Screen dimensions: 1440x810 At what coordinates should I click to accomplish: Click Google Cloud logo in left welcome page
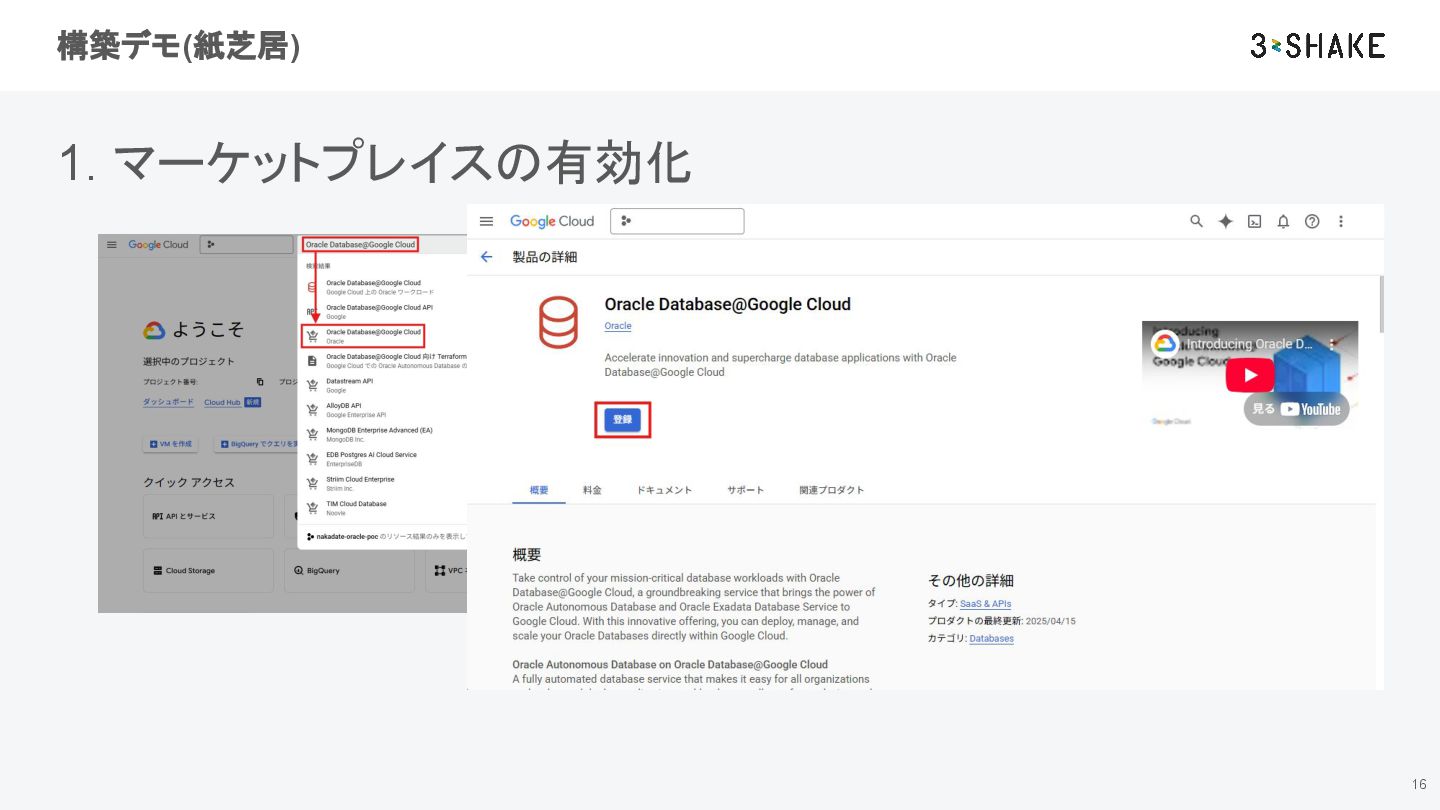[158, 244]
